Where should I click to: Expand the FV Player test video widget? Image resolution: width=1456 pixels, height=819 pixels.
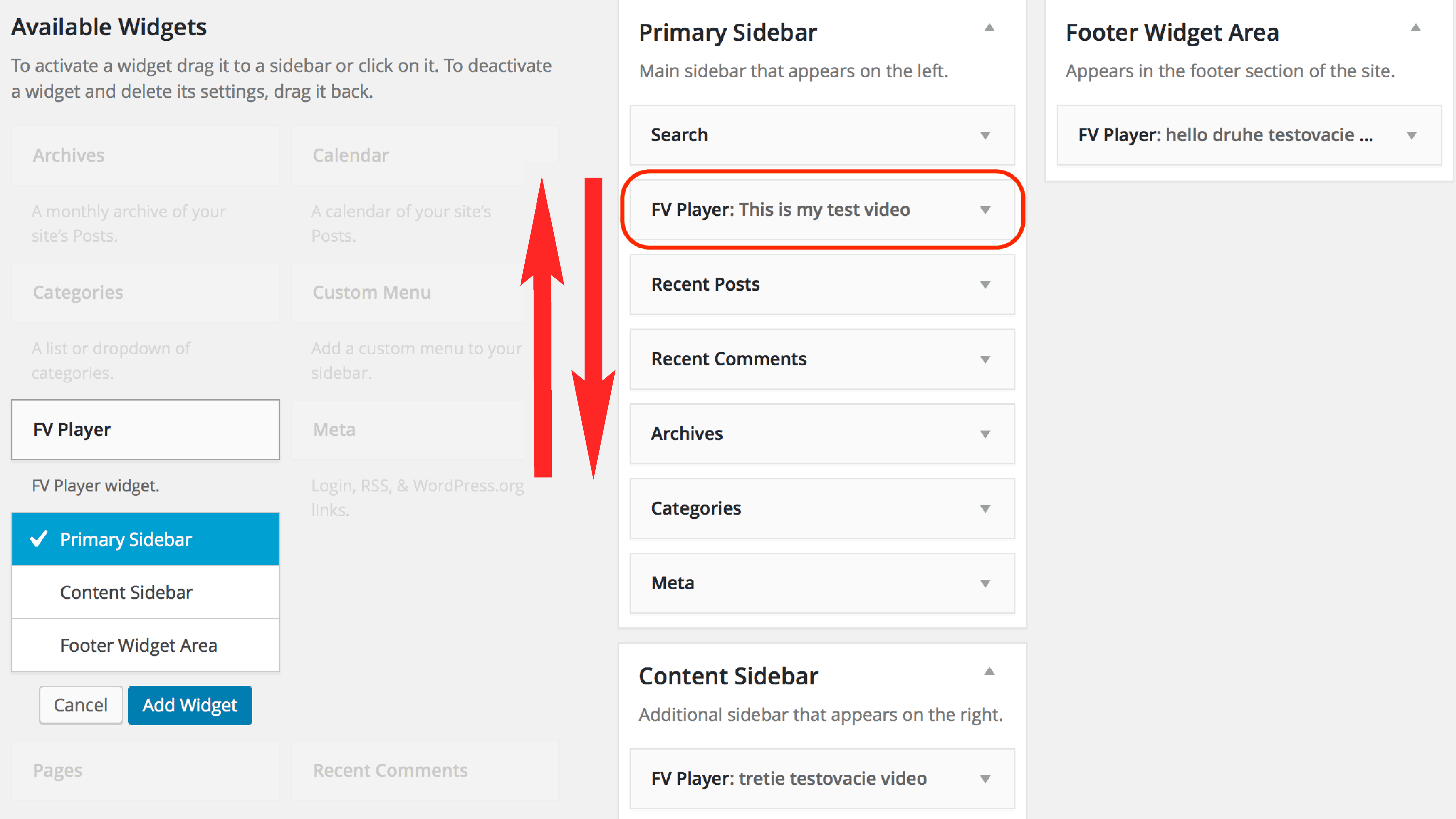click(x=984, y=210)
